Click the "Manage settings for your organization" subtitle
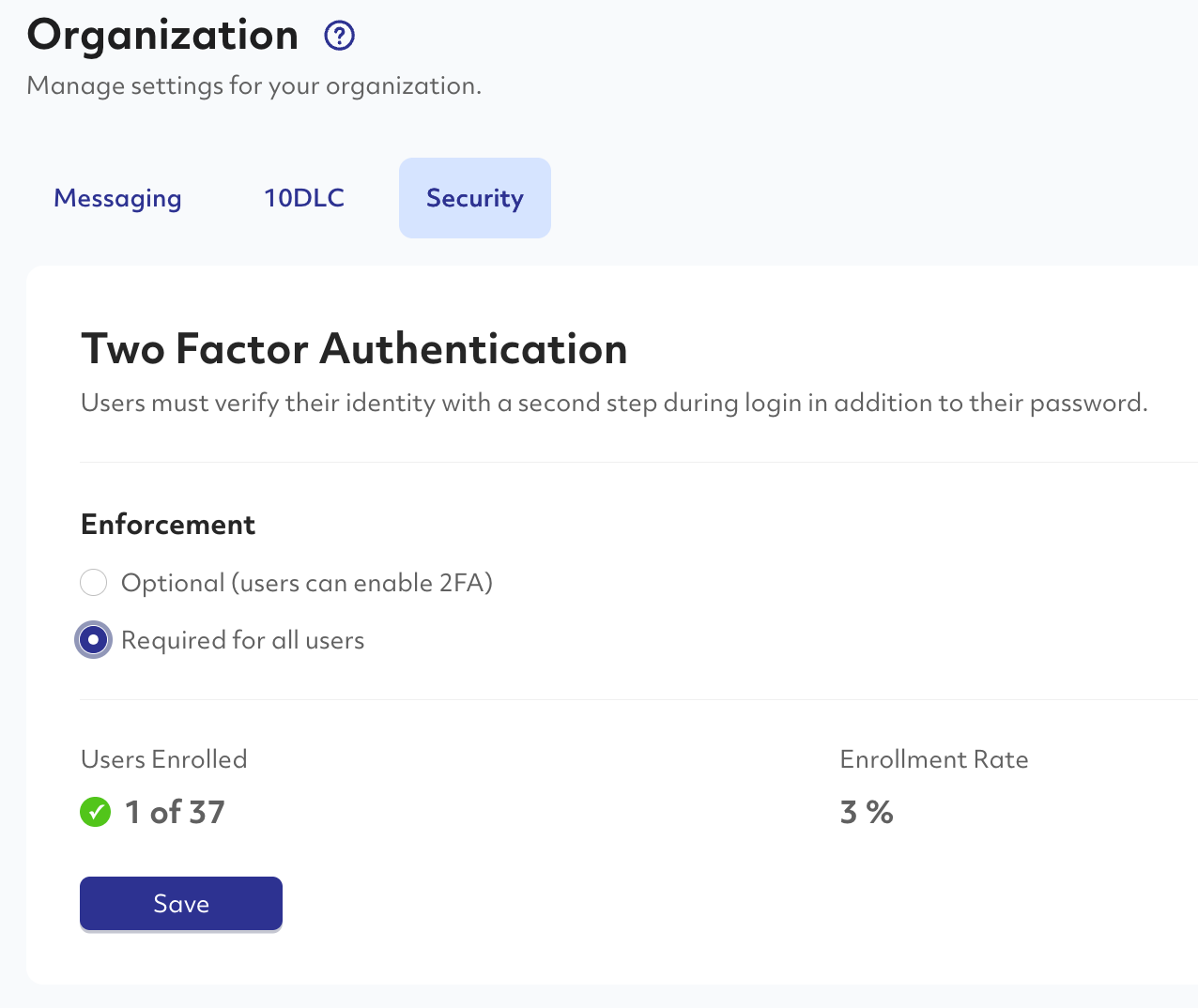Viewport: 1198px width, 1008px height. point(254,86)
